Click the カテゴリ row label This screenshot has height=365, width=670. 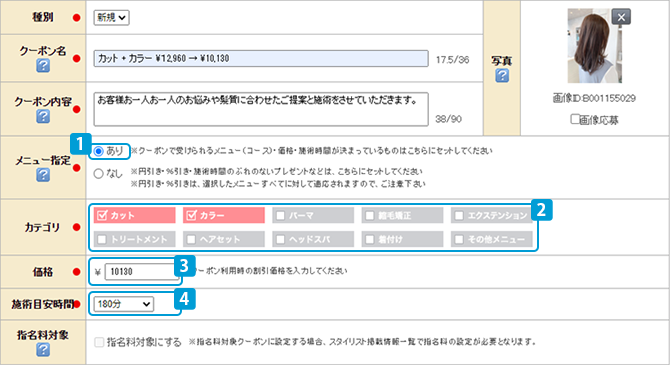pyautogui.click(x=42, y=227)
